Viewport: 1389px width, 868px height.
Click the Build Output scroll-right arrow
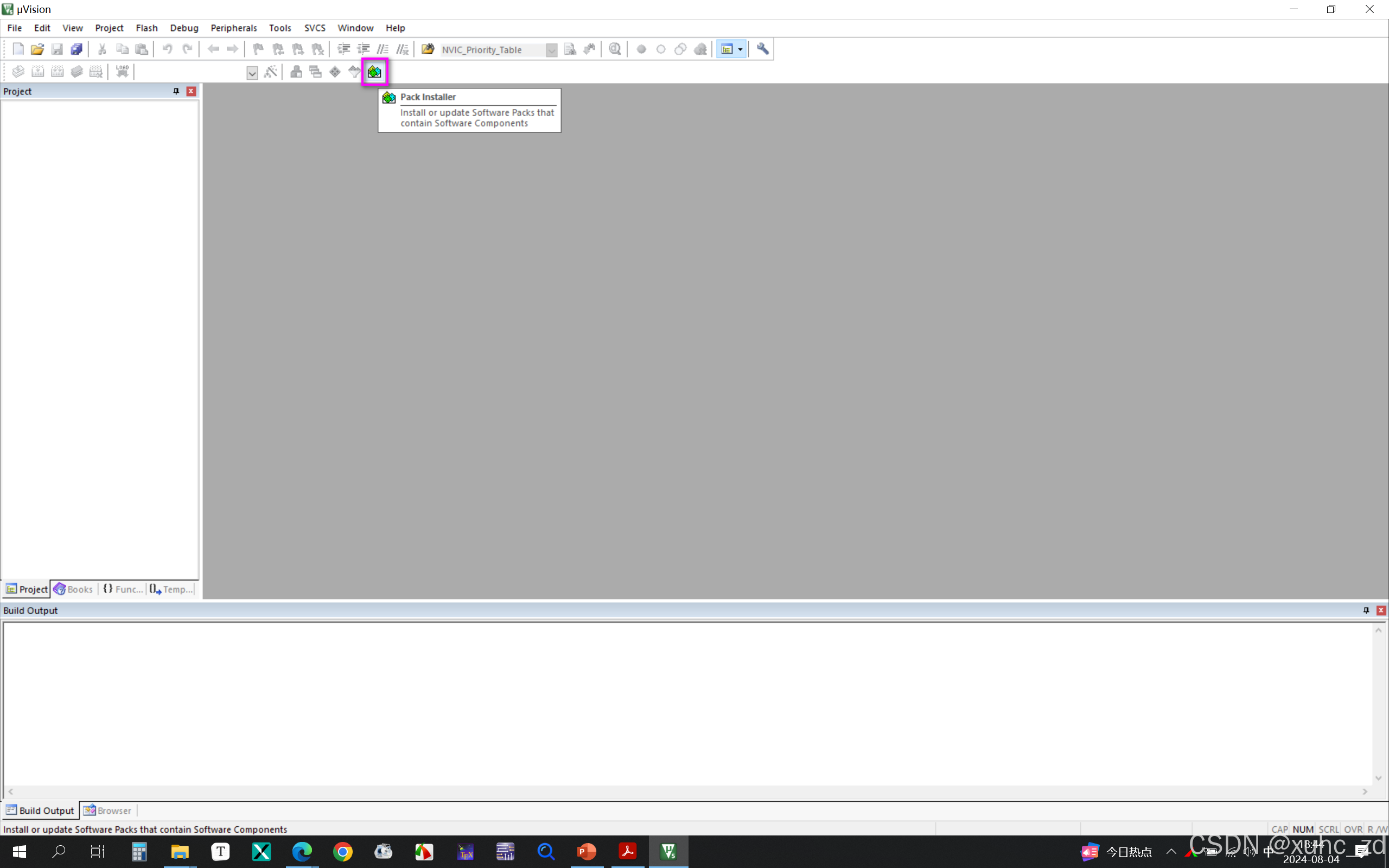click(1365, 792)
